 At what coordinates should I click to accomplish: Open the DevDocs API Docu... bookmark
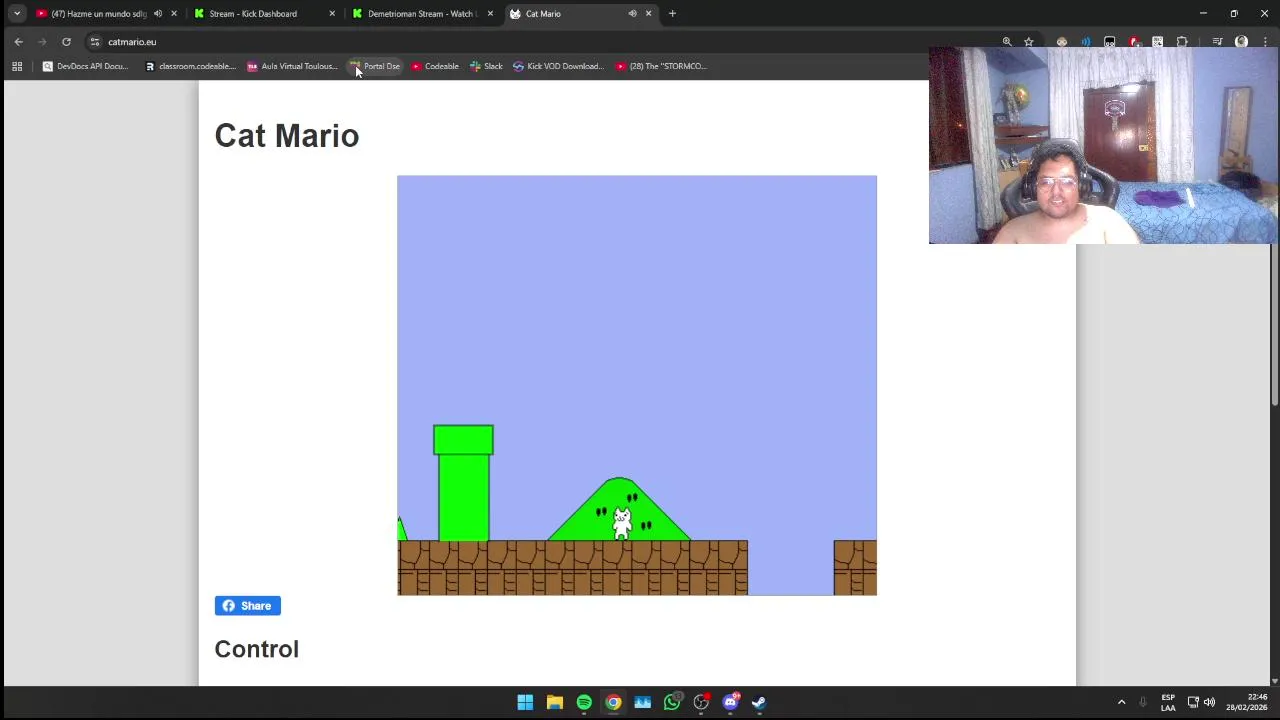pos(85,66)
